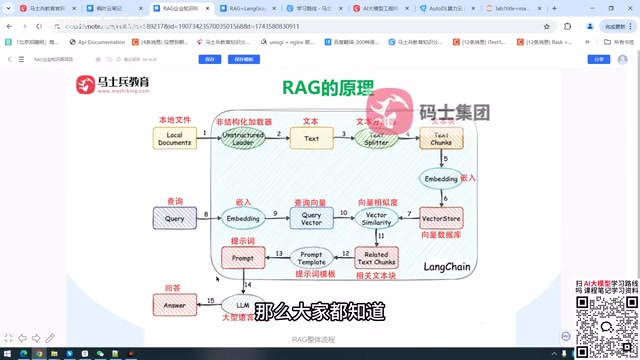Reload the current page
Viewport: 640px width, 360px height.
(39, 26)
